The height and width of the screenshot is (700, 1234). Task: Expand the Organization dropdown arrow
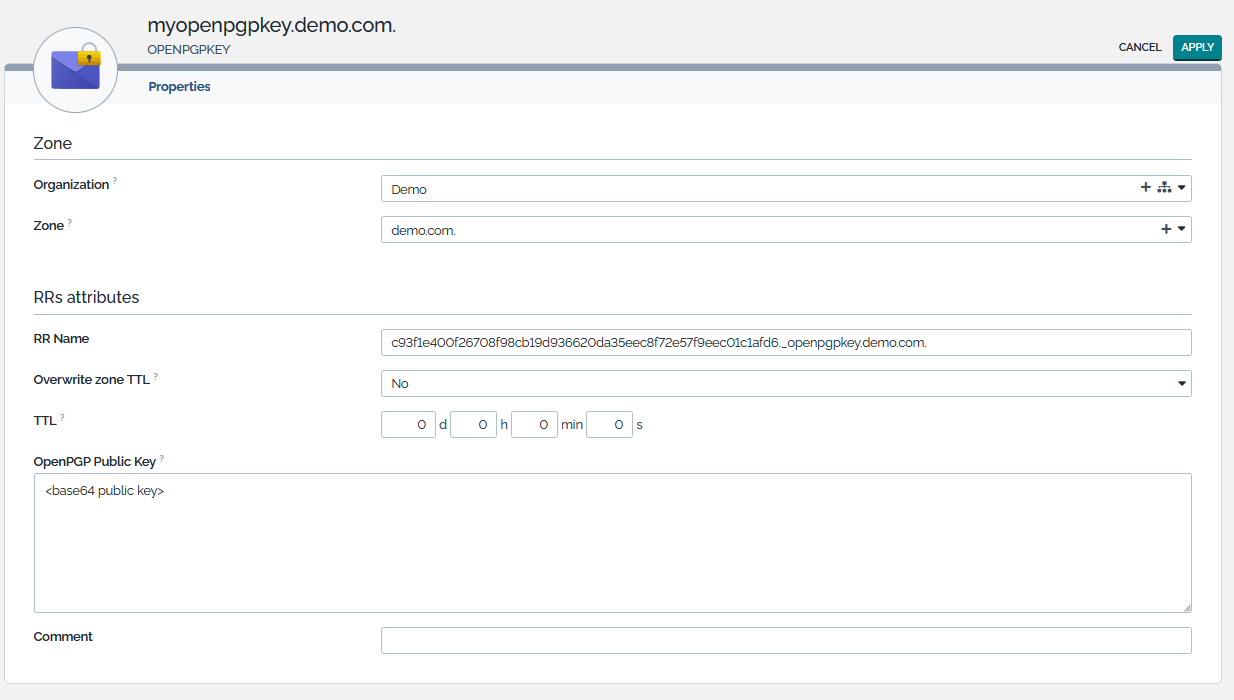[x=1181, y=188]
